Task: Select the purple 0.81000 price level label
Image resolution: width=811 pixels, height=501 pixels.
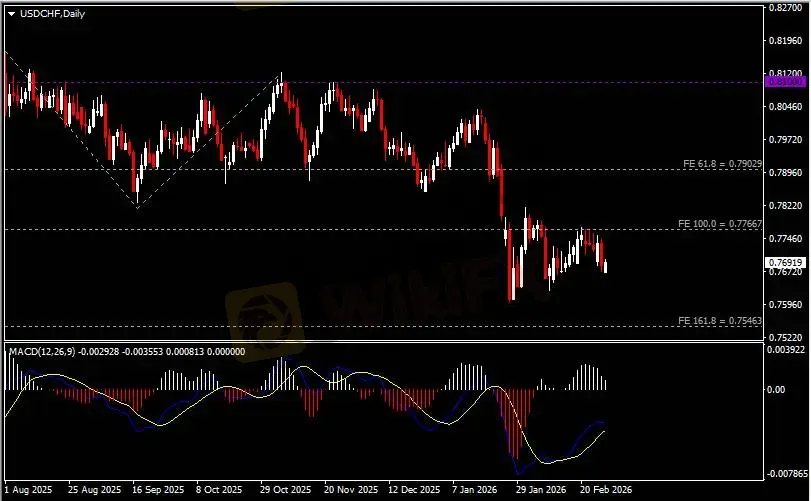Action: tap(785, 82)
